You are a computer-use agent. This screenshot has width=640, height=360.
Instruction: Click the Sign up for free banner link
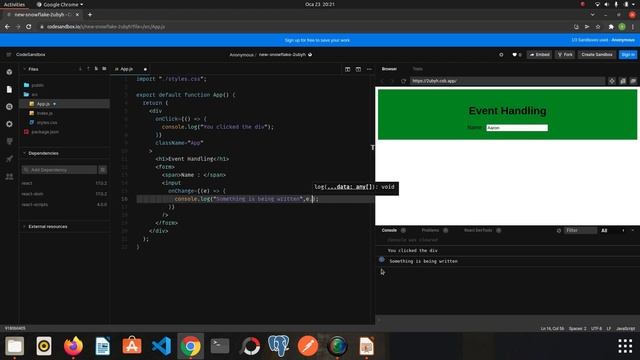click(x=317, y=40)
